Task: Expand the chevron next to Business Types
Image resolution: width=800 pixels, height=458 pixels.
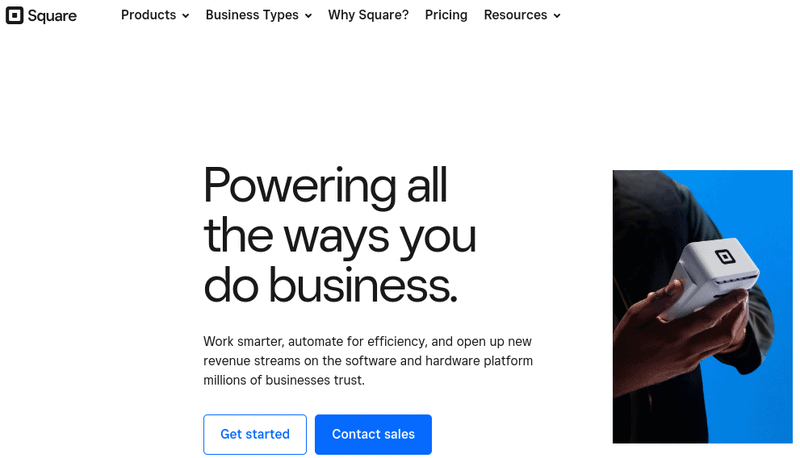Action: [x=308, y=16]
